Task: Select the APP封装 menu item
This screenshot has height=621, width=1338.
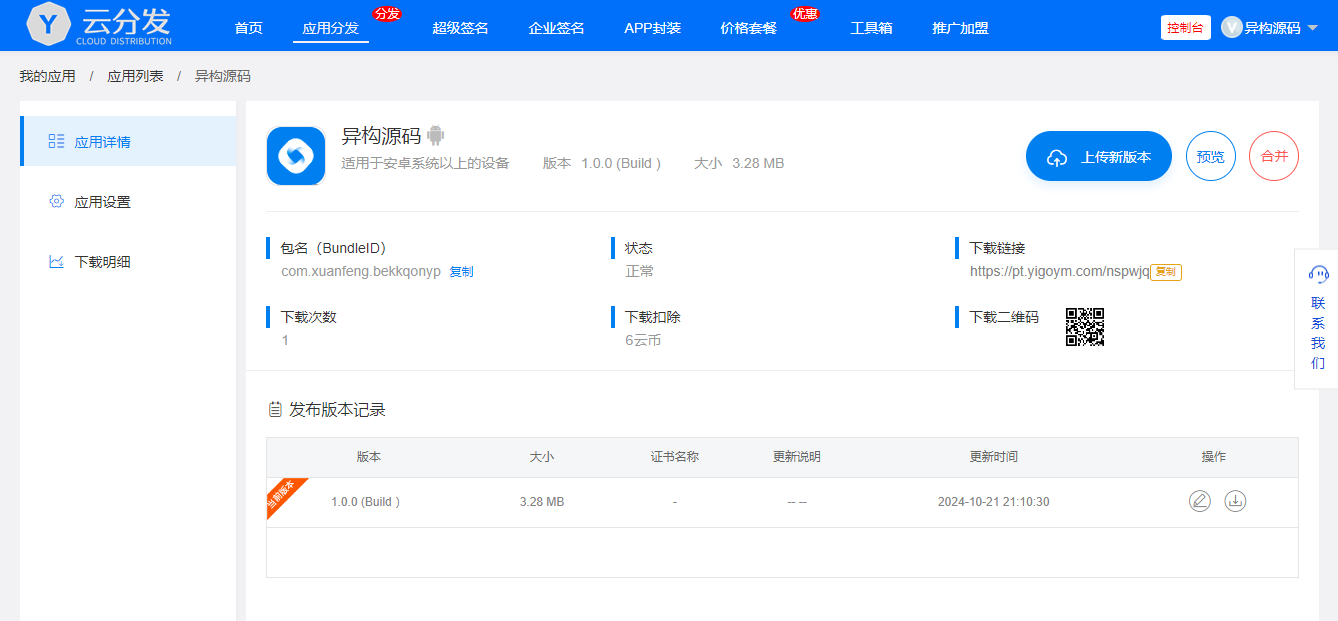Action: pos(653,28)
